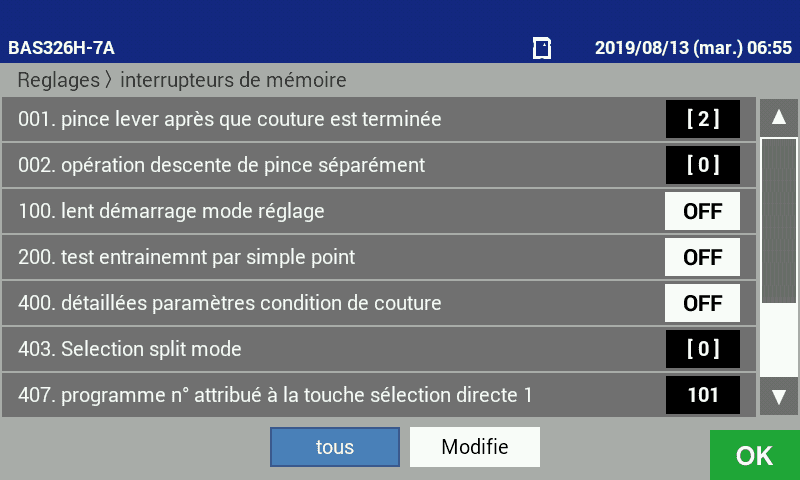Click the 'Reglages' breadcrumb link
This screenshot has width=800, height=480.
[59, 79]
